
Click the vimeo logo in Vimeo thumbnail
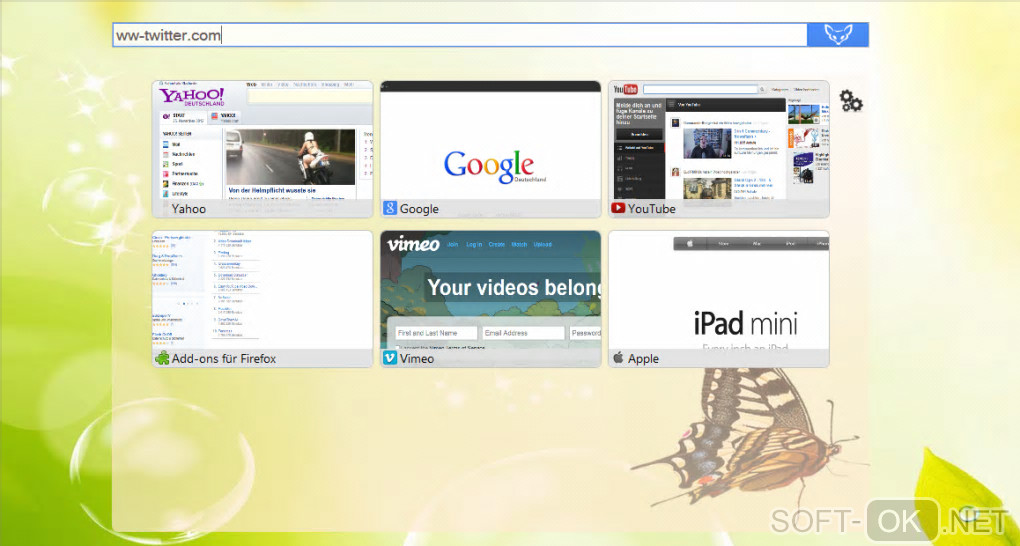click(413, 244)
